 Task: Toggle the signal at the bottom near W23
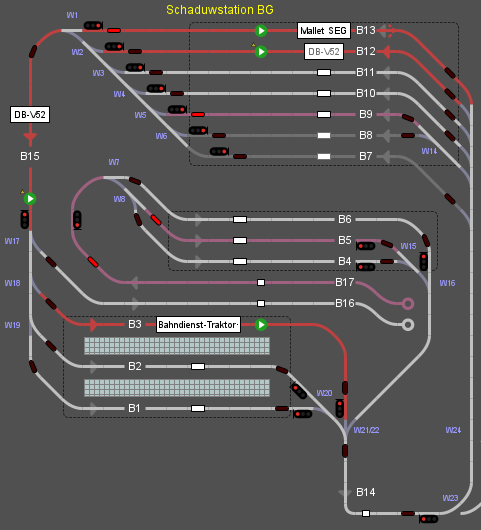429,519
